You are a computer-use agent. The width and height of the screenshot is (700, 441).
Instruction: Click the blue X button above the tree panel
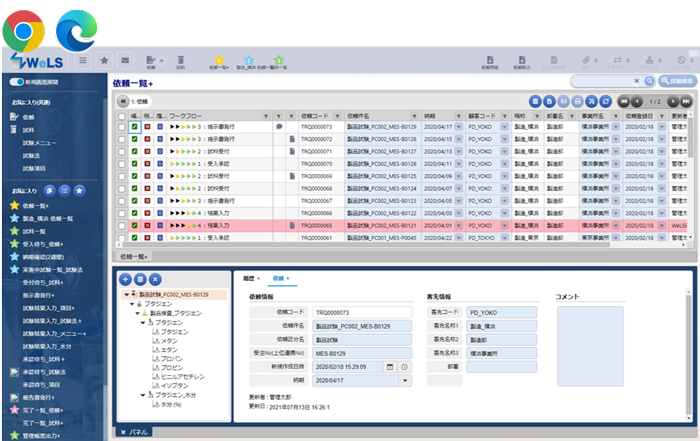click(155, 279)
